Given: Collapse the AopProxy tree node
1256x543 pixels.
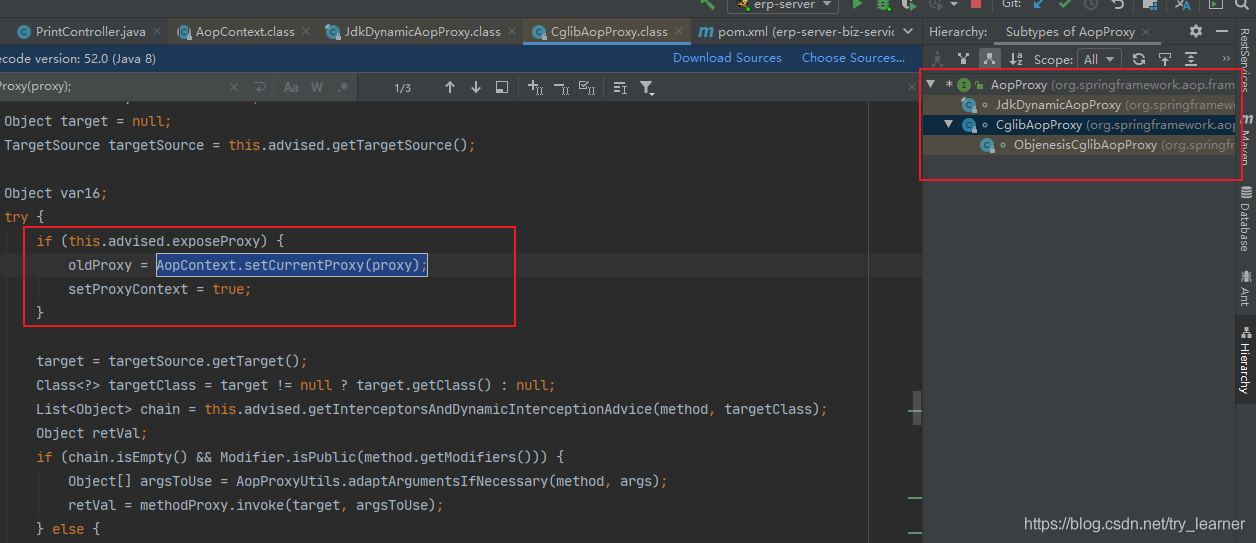Looking at the screenshot, I should (x=931, y=85).
